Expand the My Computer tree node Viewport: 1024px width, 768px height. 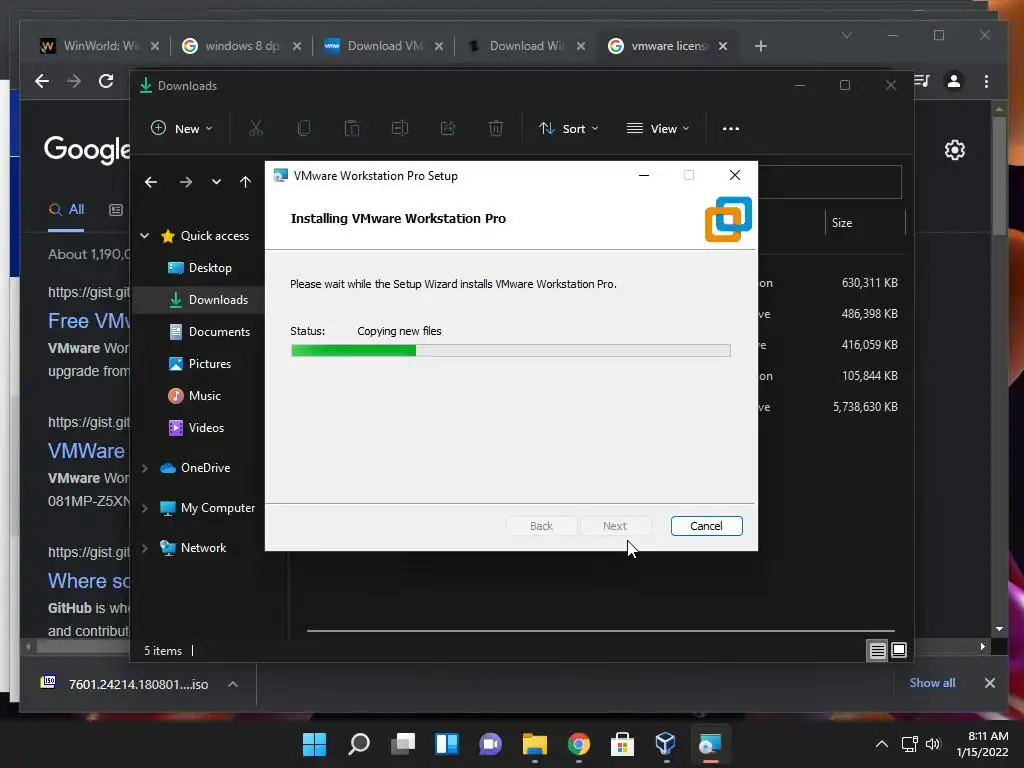point(145,508)
